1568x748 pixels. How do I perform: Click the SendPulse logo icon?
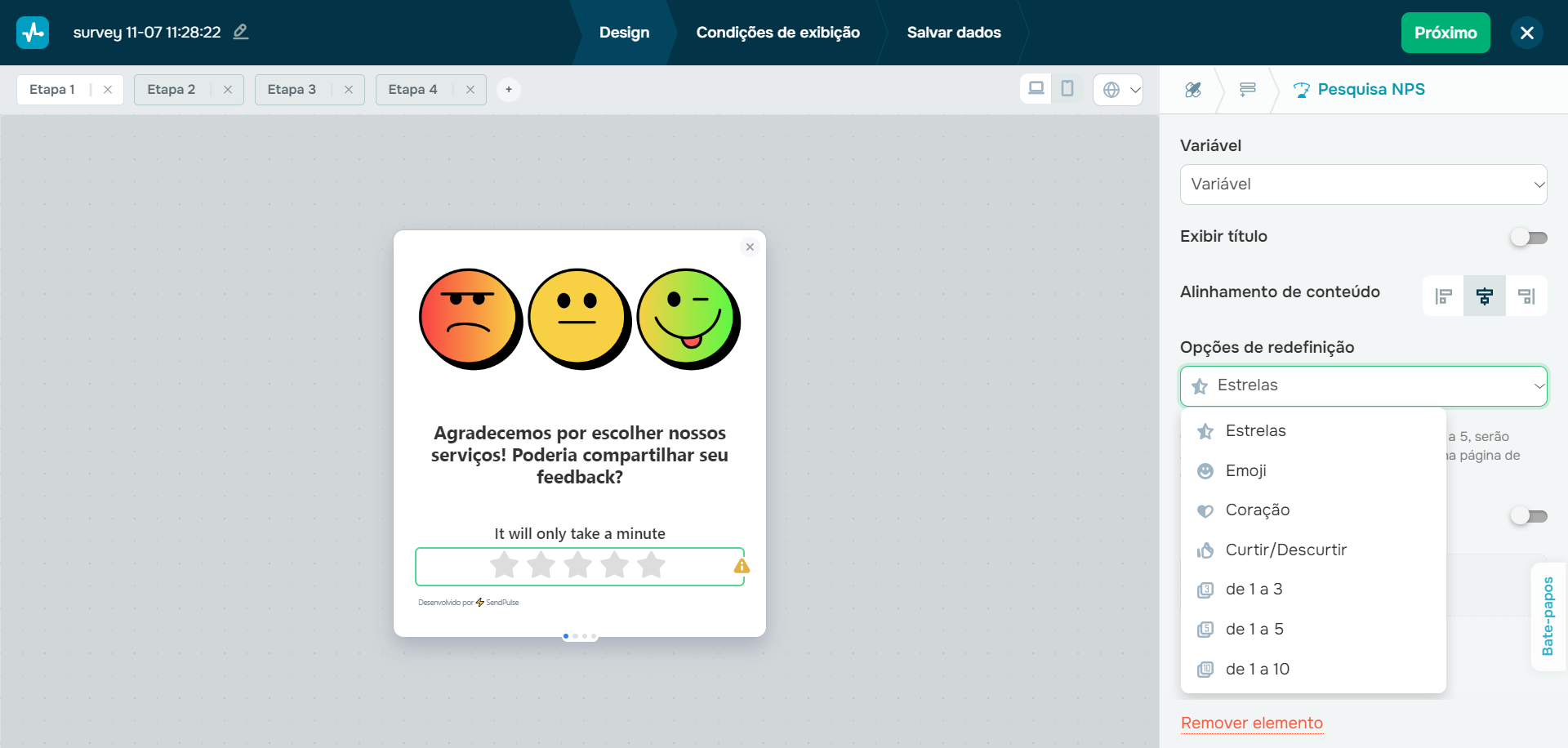tap(33, 33)
